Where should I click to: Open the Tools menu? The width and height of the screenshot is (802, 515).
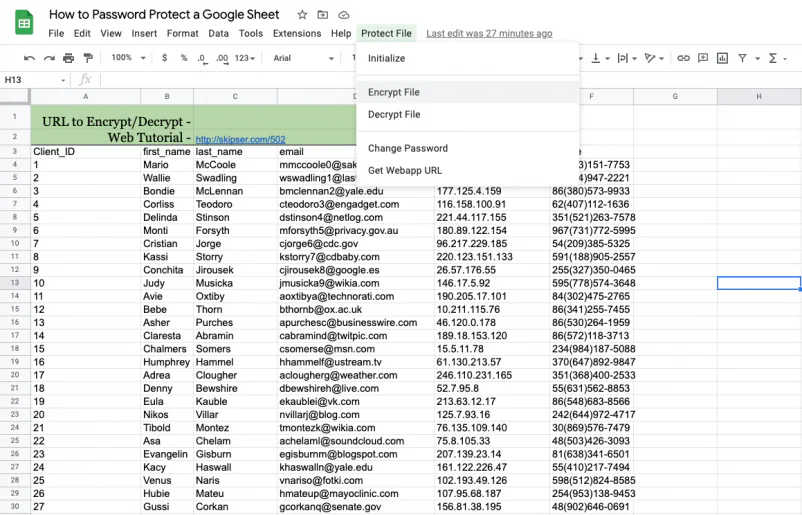coord(251,33)
